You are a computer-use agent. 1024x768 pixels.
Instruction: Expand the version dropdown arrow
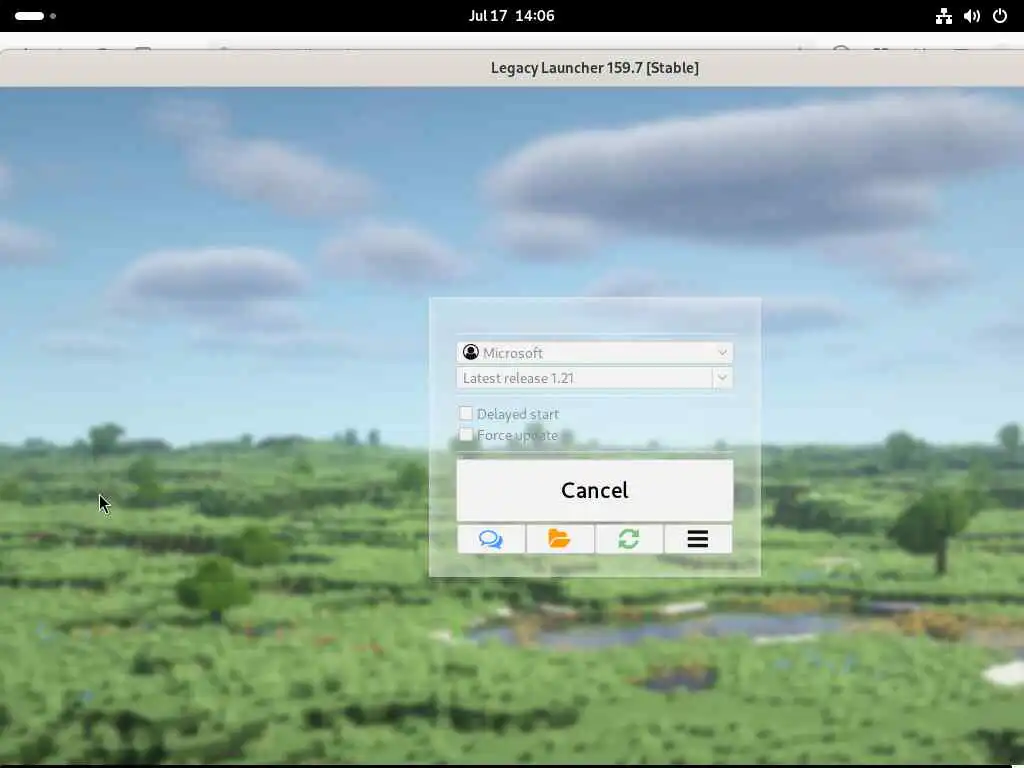pos(722,378)
